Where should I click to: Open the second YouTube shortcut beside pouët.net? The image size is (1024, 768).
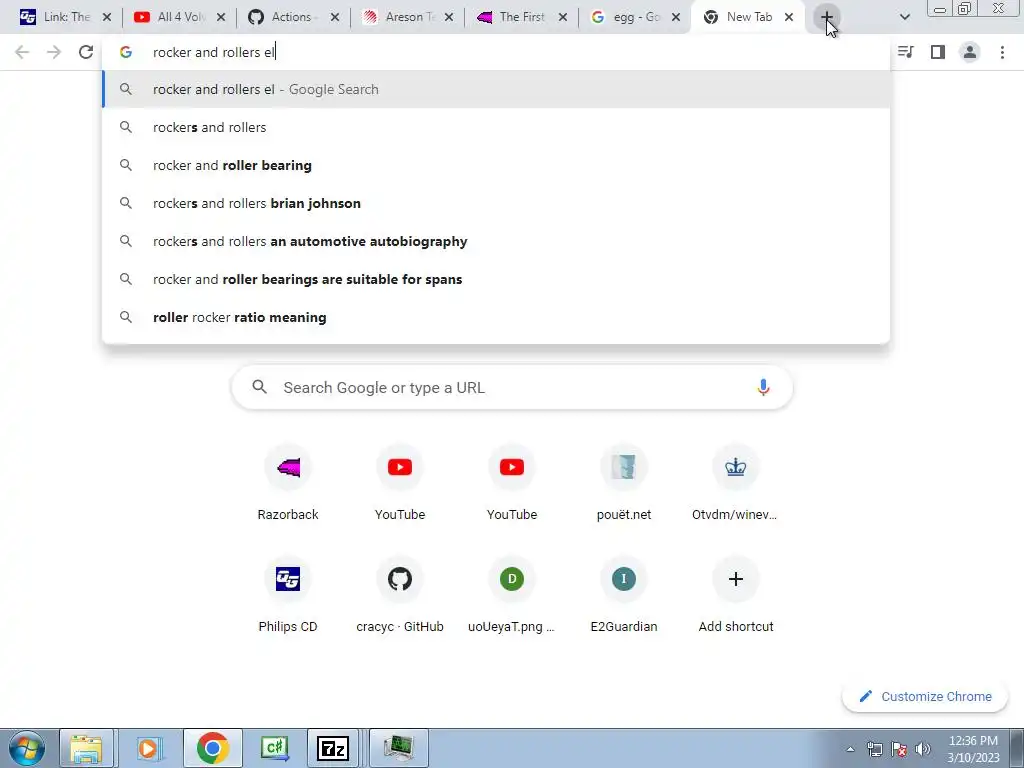pos(512,484)
